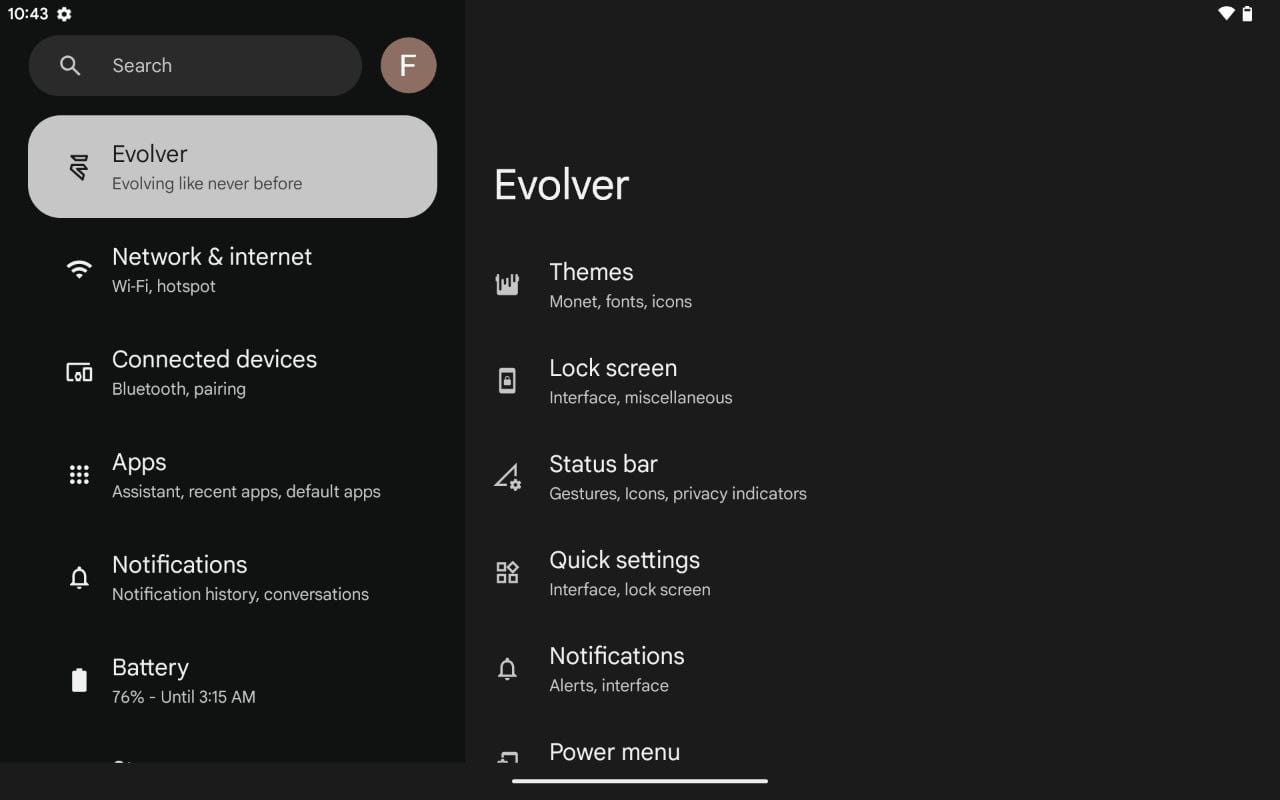Click 'Assistant, recent apps, default apps' text
This screenshot has width=1280, height=800.
click(246, 492)
